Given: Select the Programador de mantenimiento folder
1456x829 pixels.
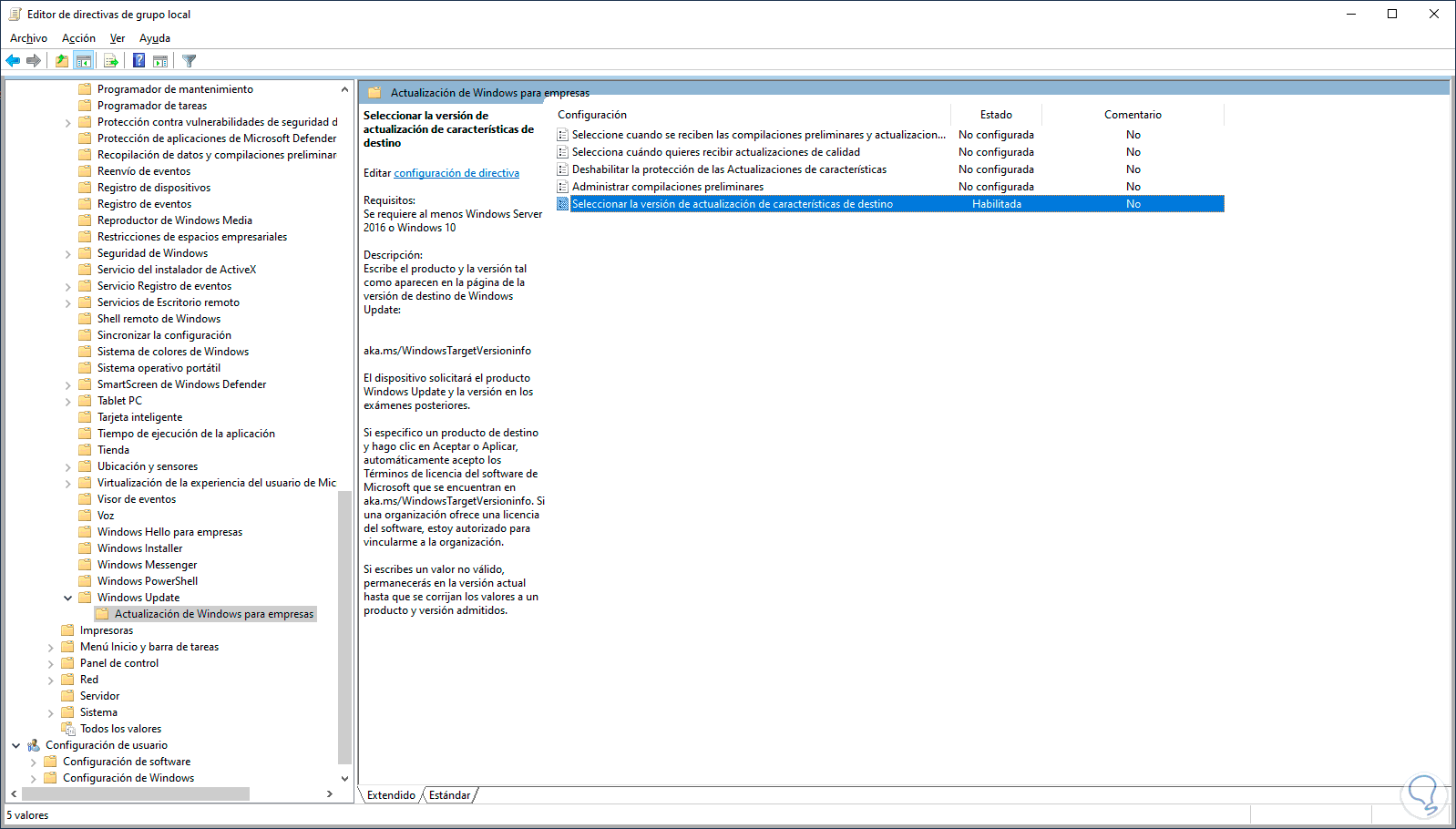Looking at the screenshot, I should point(176,89).
